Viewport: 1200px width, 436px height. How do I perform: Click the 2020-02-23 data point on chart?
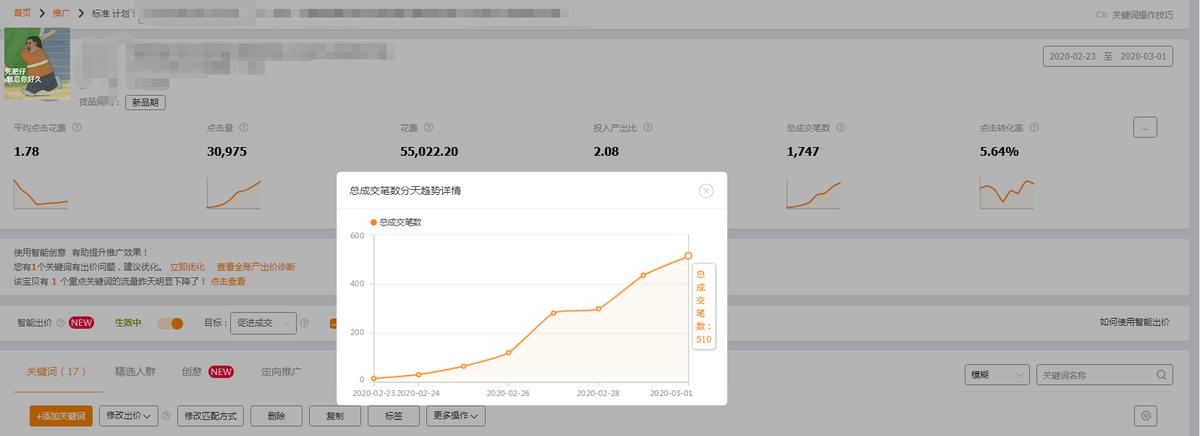click(374, 378)
